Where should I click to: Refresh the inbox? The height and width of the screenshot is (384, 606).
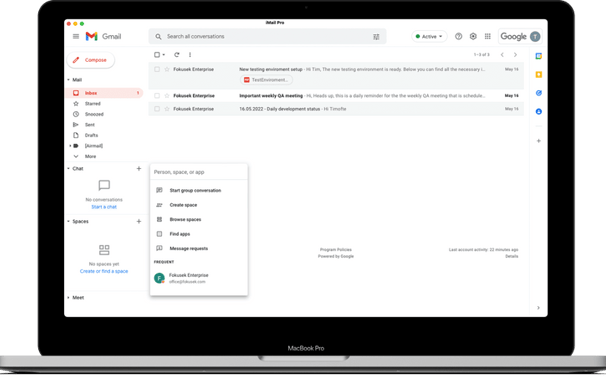tap(177, 55)
